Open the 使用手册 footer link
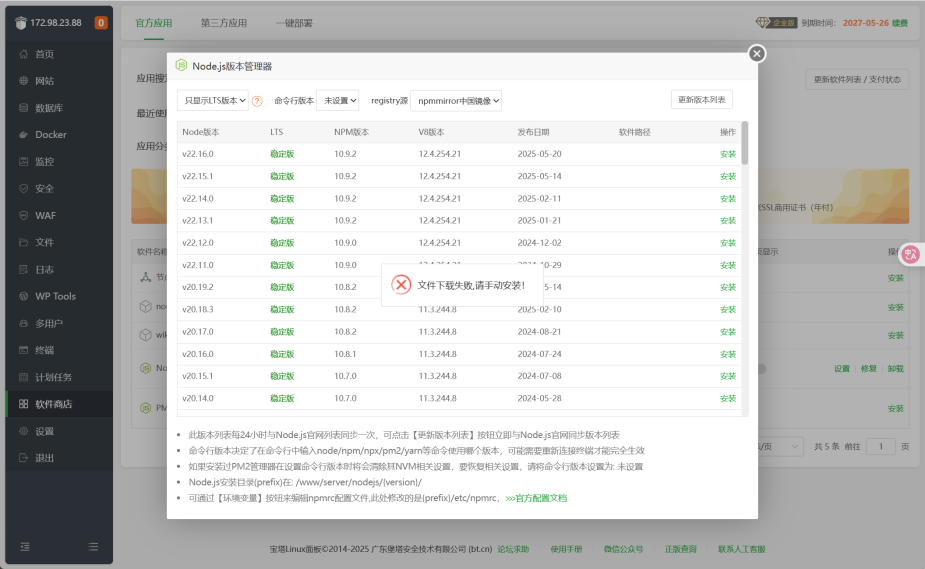The image size is (925, 569). pyautogui.click(x=566, y=549)
